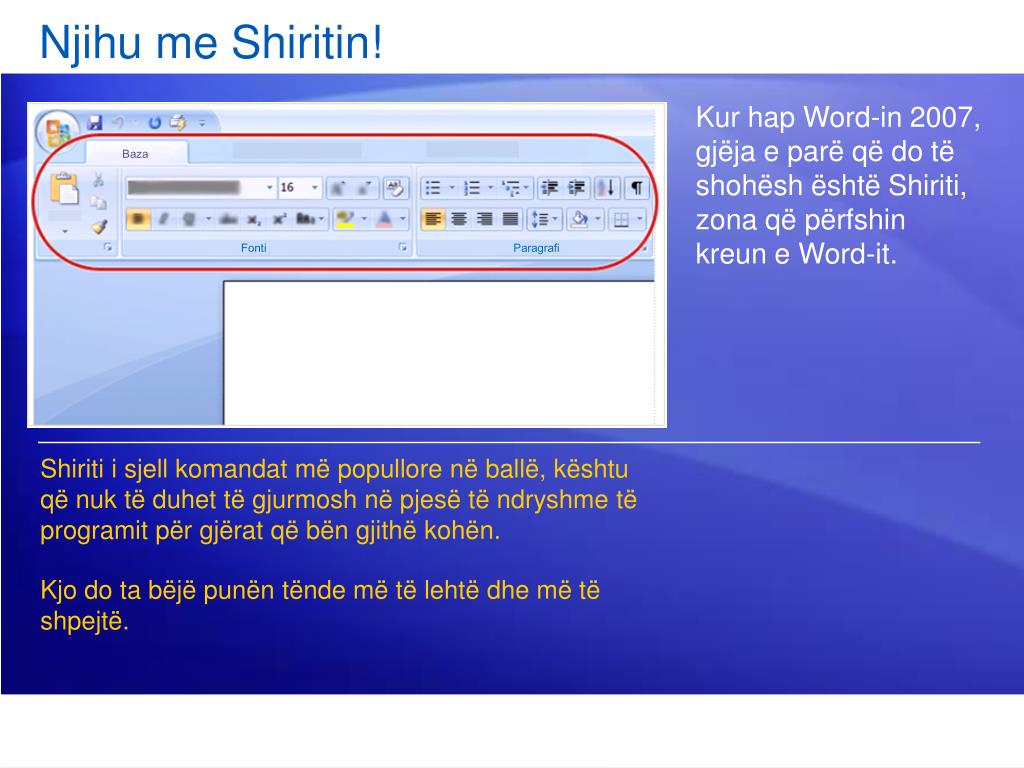The height and width of the screenshot is (768, 1024).
Task: Clear formatting with the eraser icon
Action: [x=394, y=188]
